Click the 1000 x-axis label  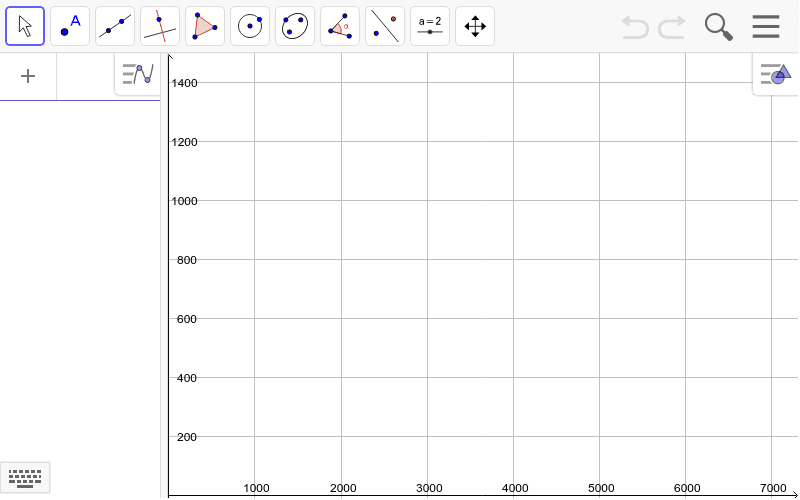pos(256,489)
